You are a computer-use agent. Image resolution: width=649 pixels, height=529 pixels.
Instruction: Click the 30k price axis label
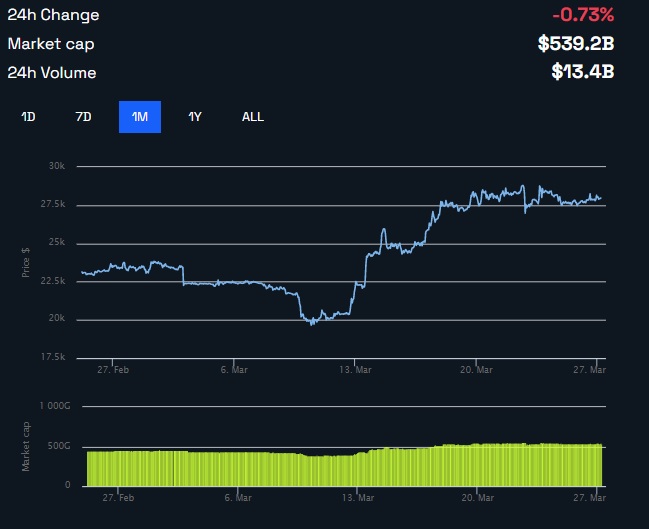pos(57,166)
